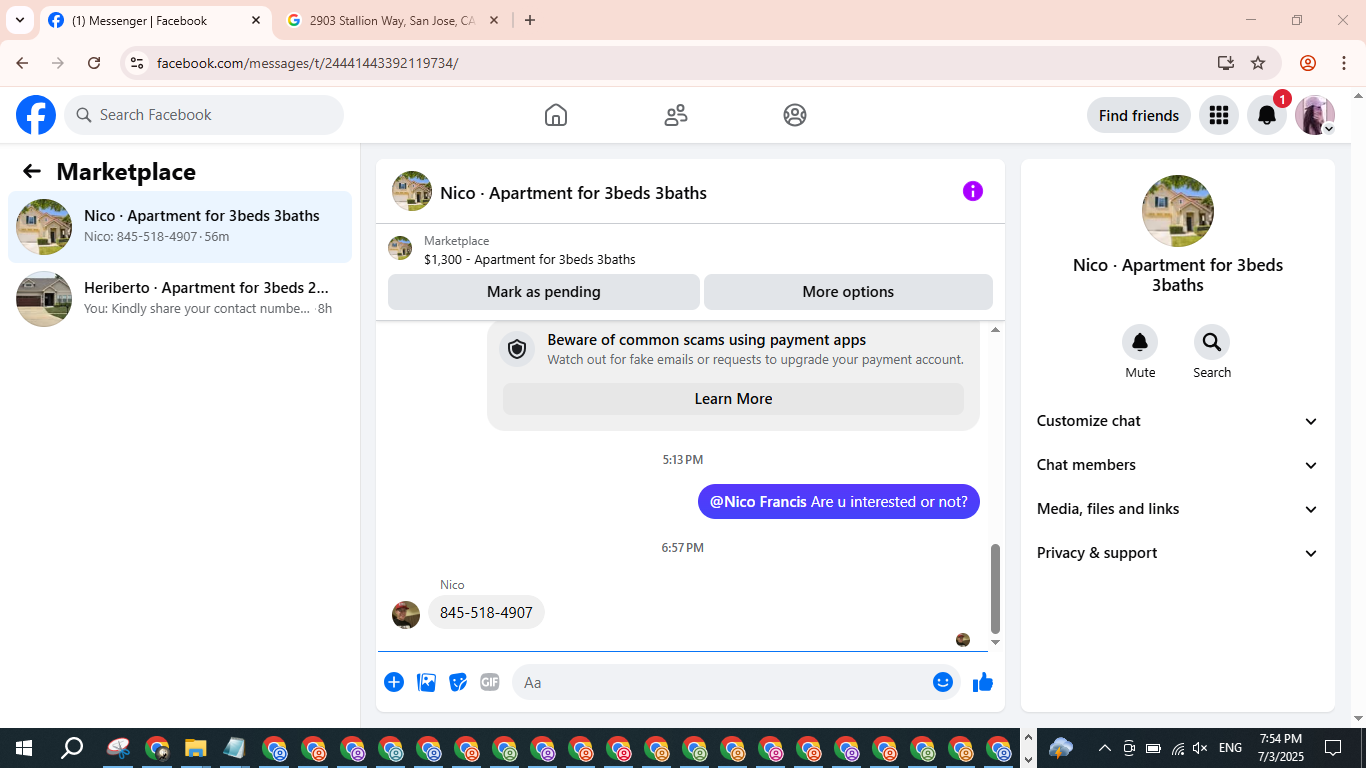1366x768 pixels.
Task: Open the Windows notification center
Action: pyautogui.click(x=1333, y=748)
